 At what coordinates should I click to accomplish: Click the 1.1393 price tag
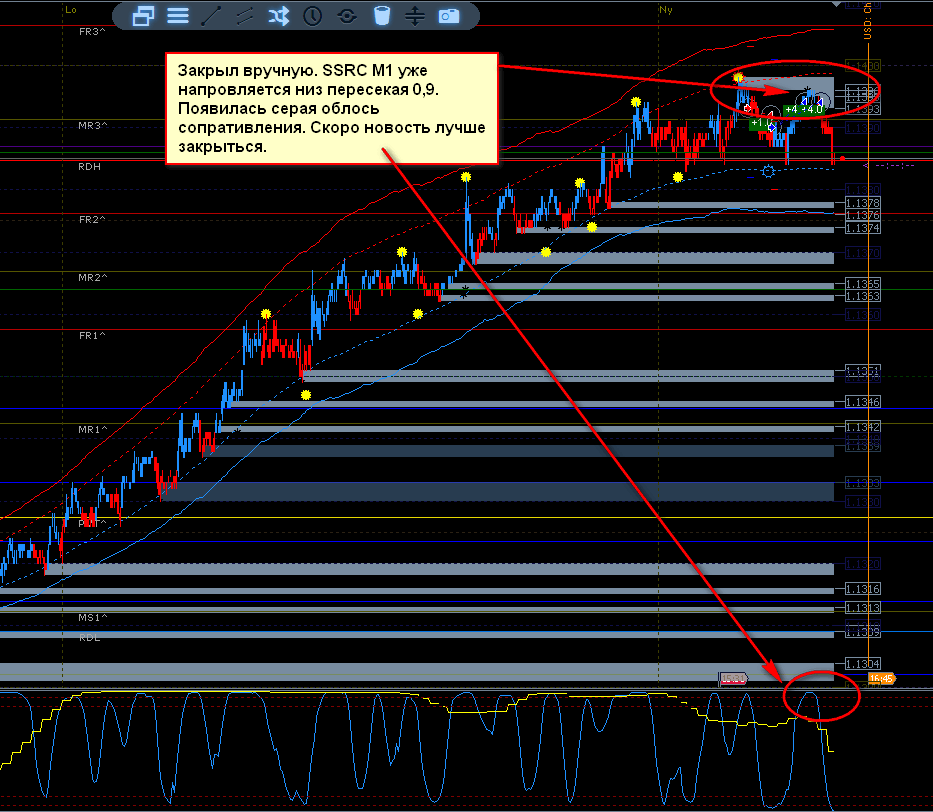[x=862, y=109]
